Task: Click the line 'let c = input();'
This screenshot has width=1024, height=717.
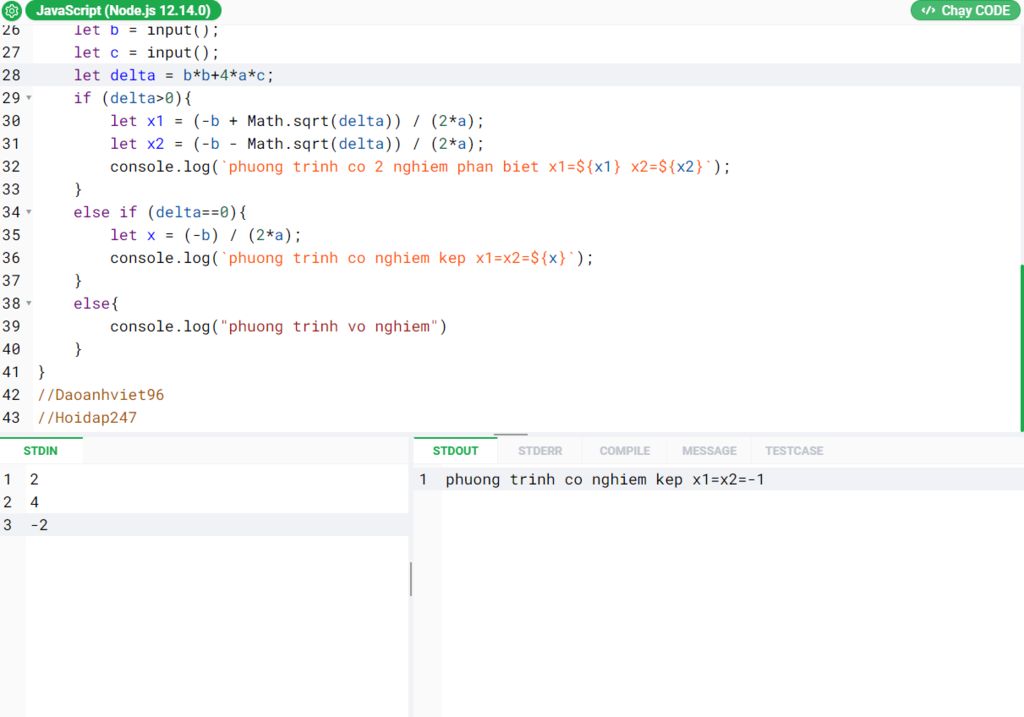Action: (146, 52)
